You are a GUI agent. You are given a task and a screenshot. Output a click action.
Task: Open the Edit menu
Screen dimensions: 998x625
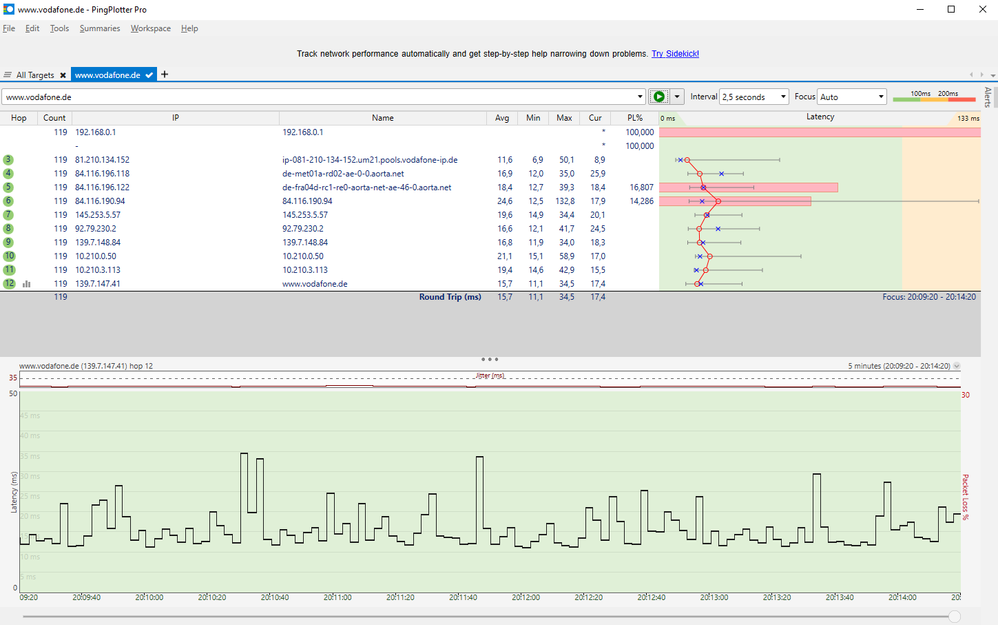tap(32, 29)
